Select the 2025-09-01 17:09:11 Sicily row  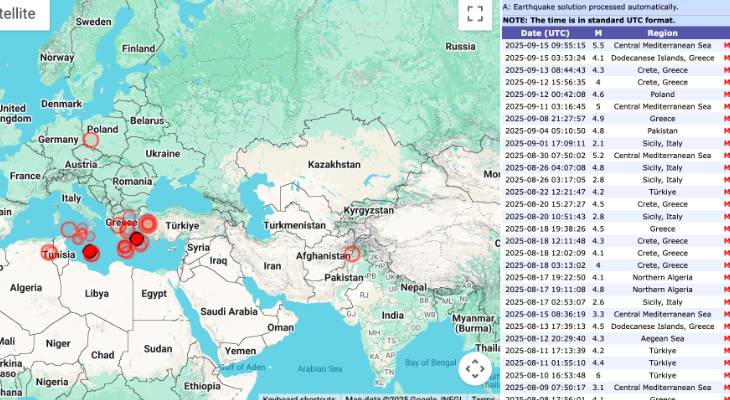[616, 143]
